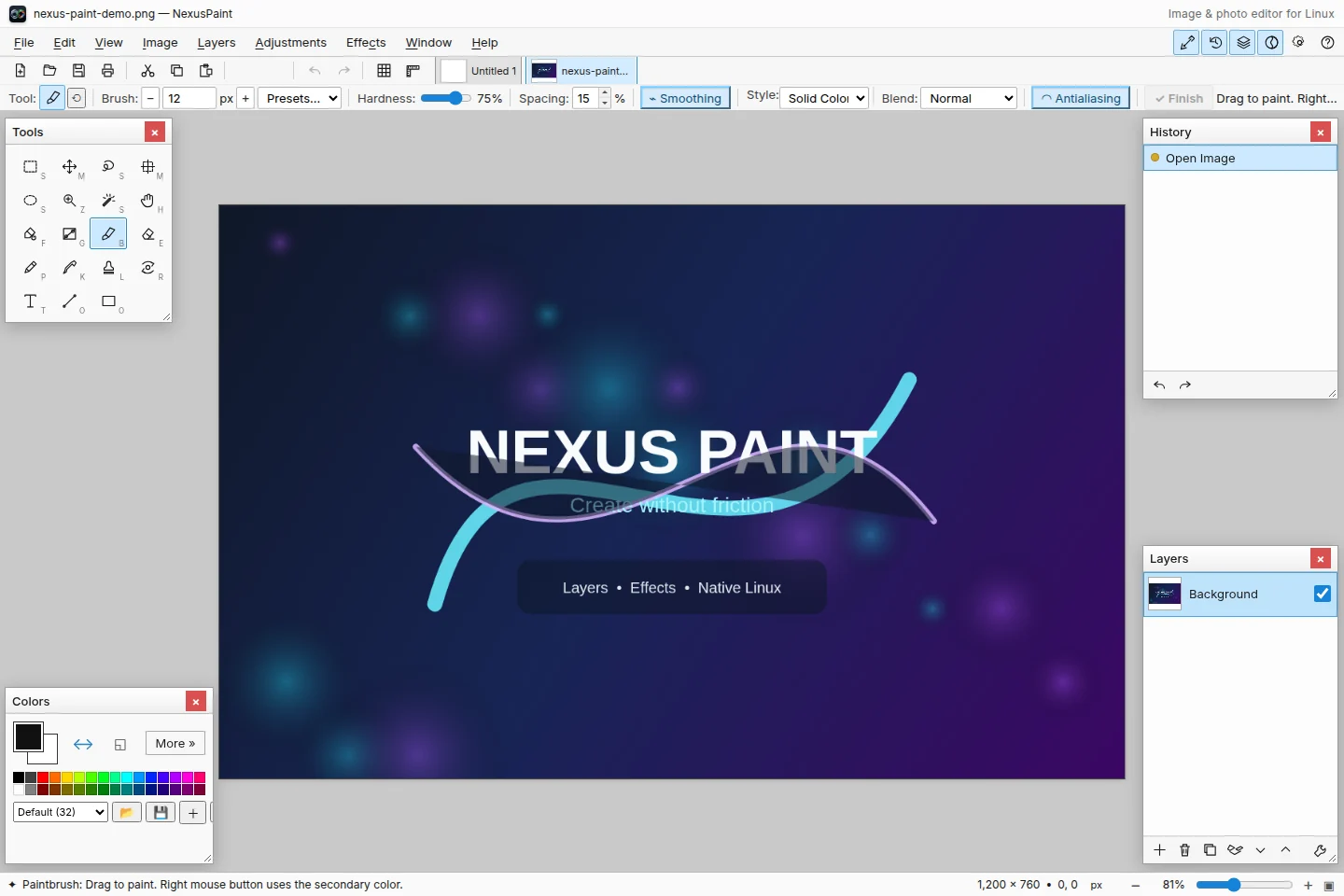Select the Text tool
Image resolution: width=1344 pixels, height=896 pixels.
tap(31, 301)
